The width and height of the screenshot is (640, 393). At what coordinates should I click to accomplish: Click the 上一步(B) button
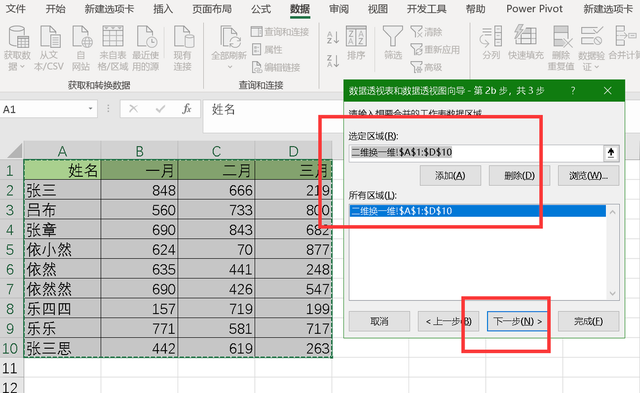tap(448, 322)
